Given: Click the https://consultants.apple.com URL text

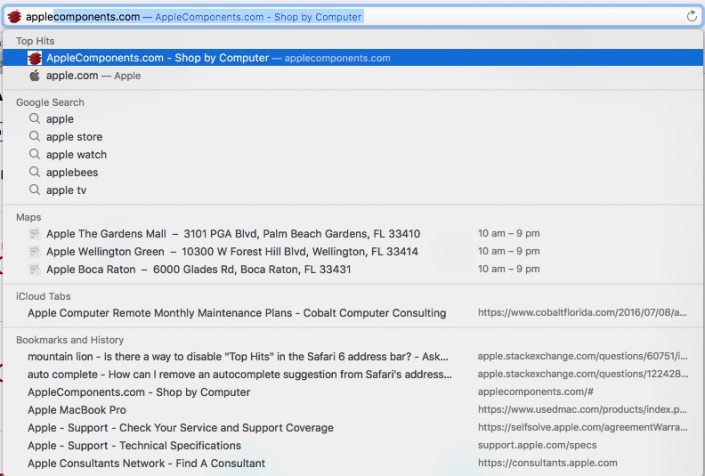Looking at the screenshot, I should point(547,463).
